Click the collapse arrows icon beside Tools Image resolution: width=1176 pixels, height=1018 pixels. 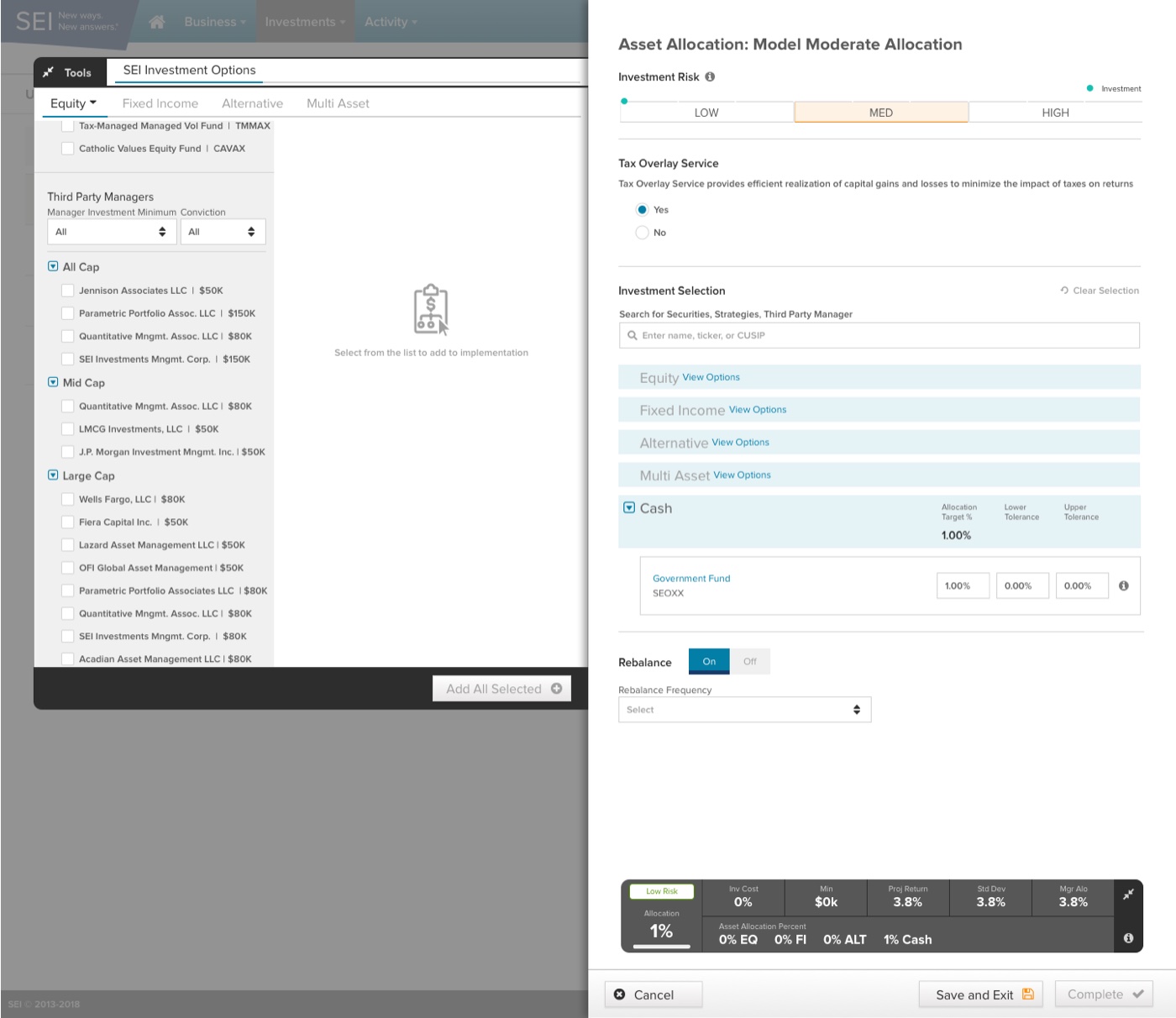[x=49, y=72]
